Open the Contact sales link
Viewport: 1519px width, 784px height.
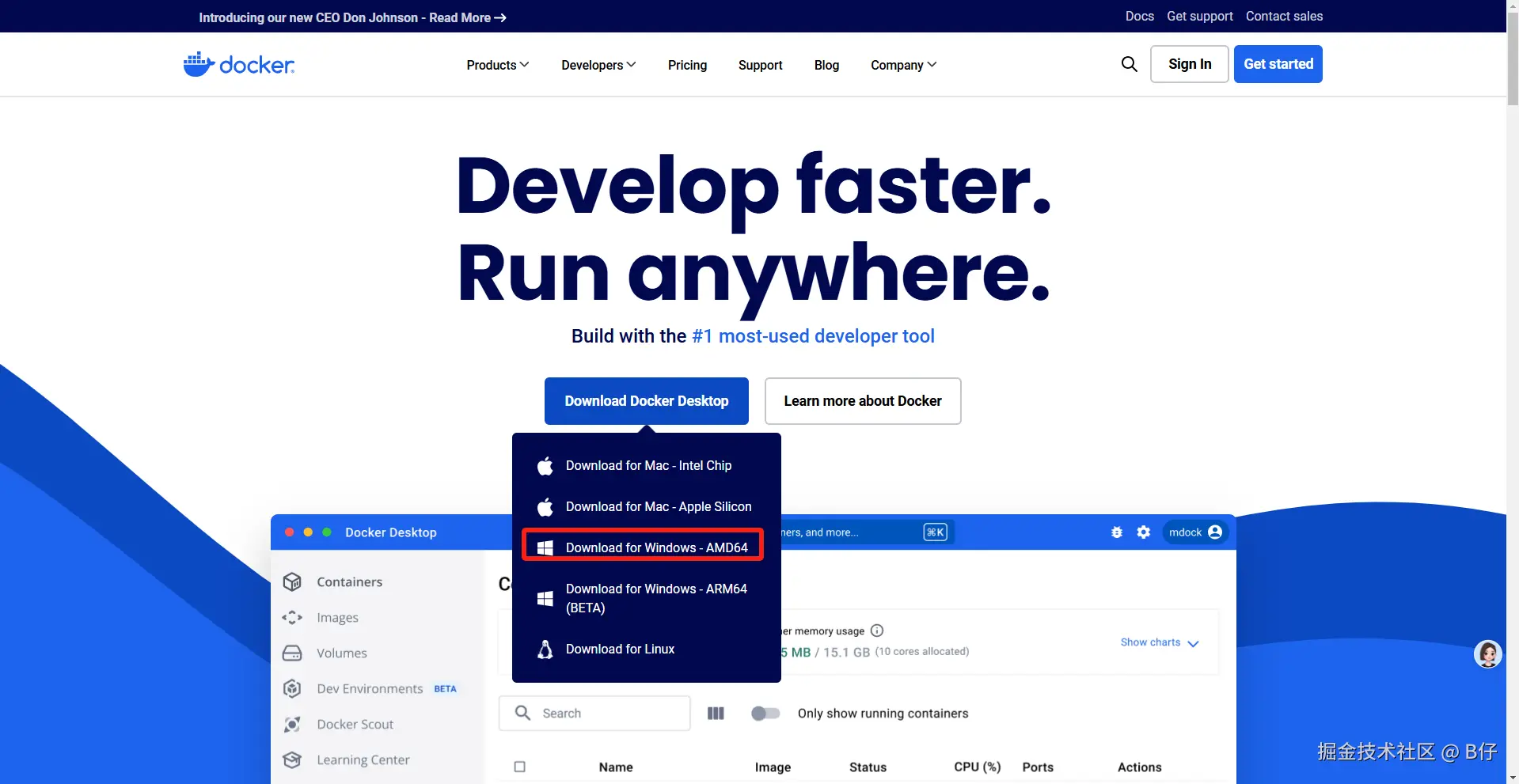click(1284, 16)
